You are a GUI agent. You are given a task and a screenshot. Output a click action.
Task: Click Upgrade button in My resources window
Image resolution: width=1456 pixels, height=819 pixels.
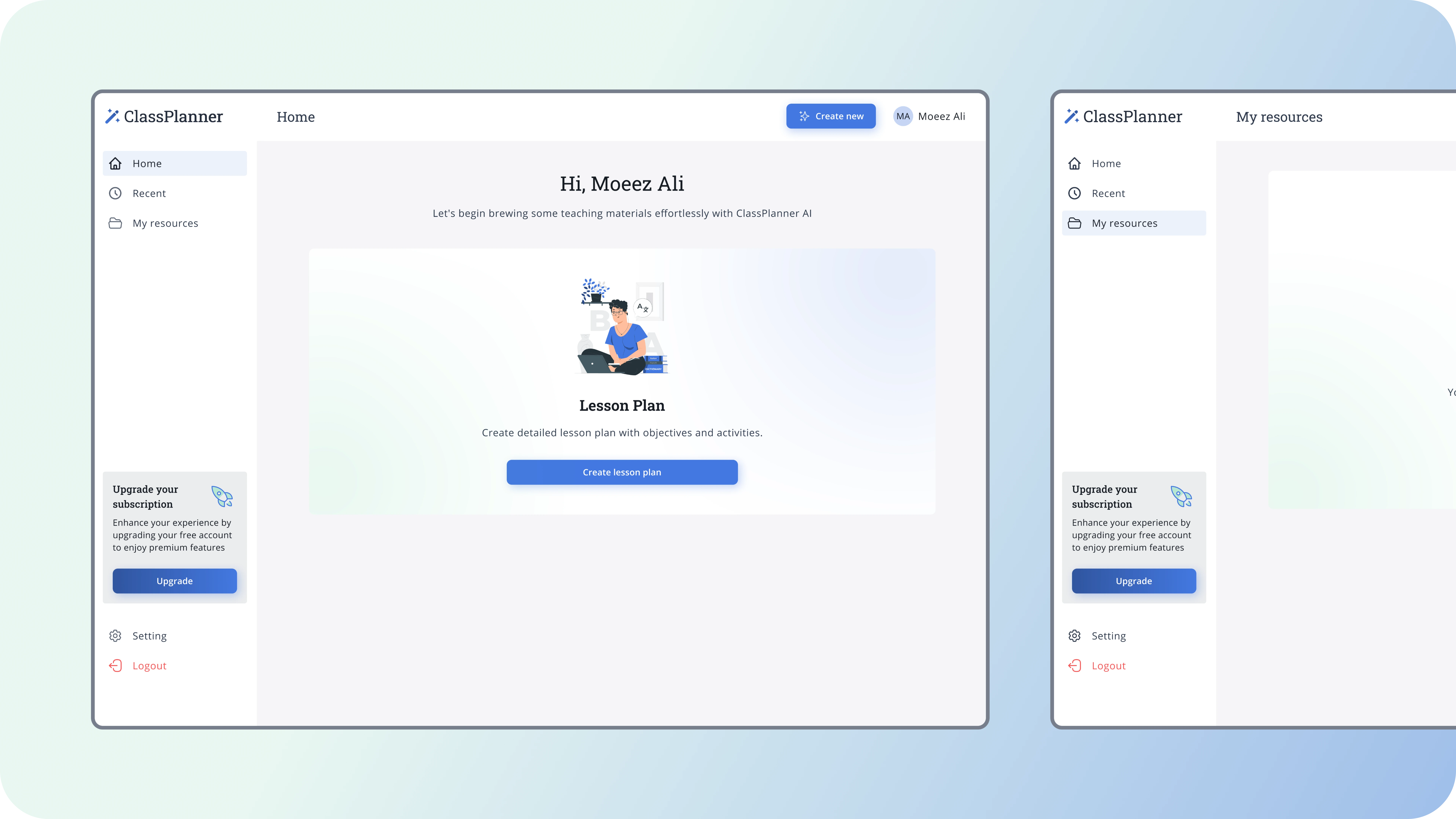1134,581
